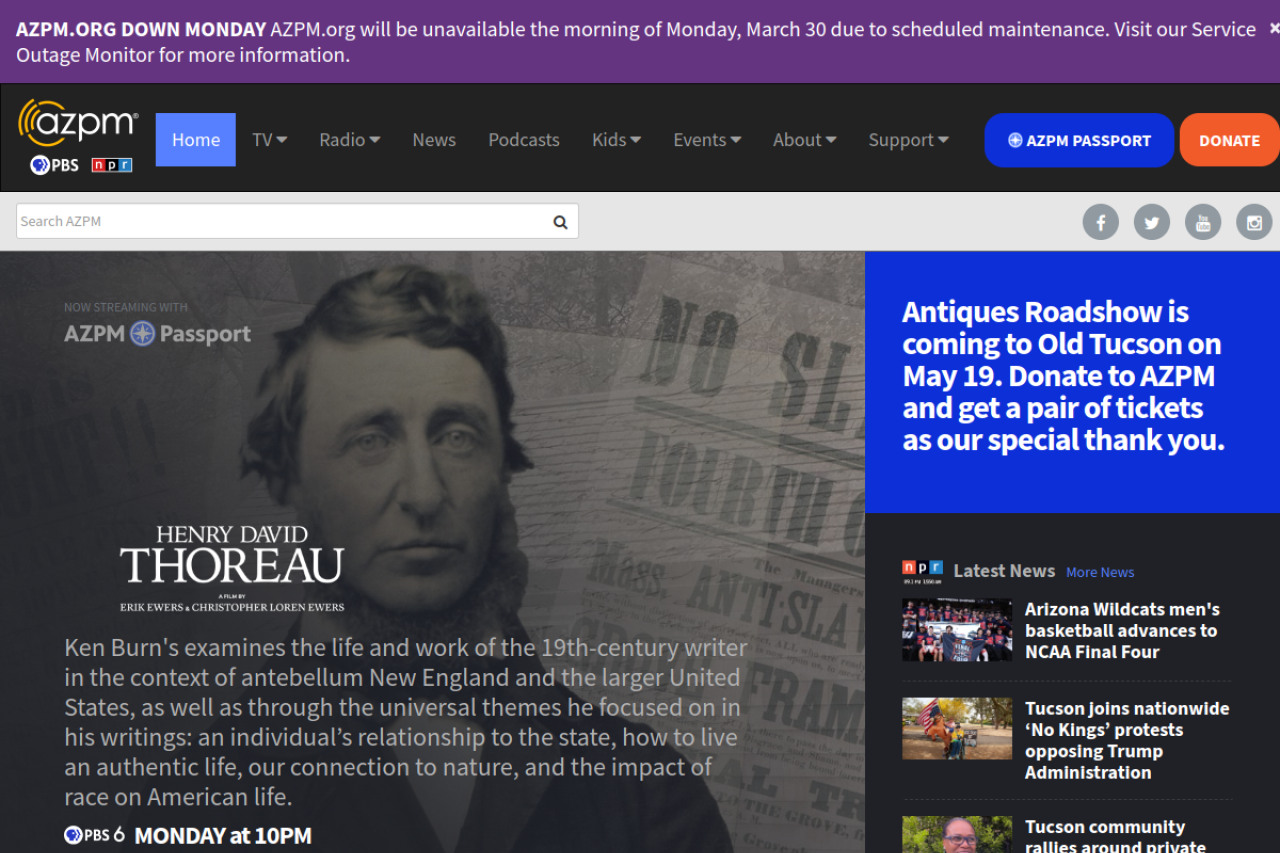
Task: Click in the Search AZPM field
Action: 280,222
